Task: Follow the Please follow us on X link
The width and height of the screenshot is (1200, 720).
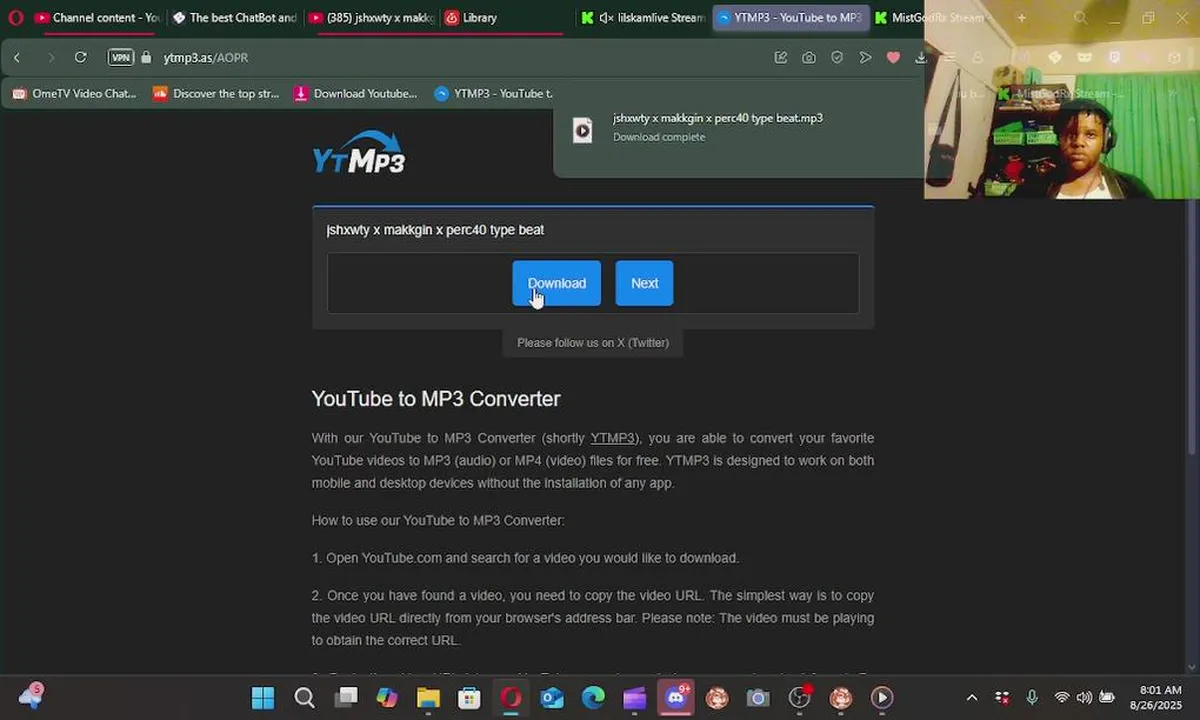Action: [x=593, y=342]
